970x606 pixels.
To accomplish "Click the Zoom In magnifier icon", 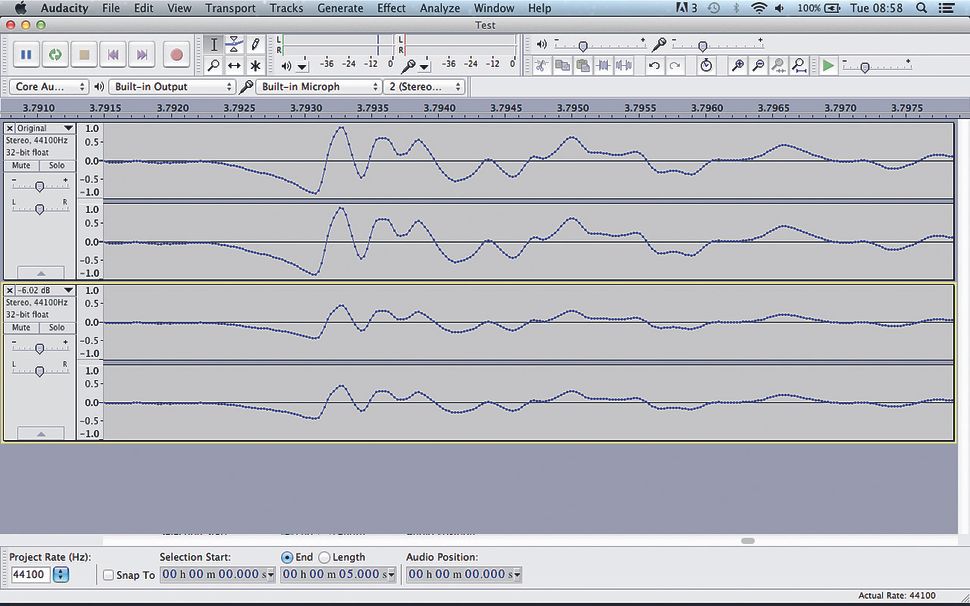I will pyautogui.click(x=738, y=64).
